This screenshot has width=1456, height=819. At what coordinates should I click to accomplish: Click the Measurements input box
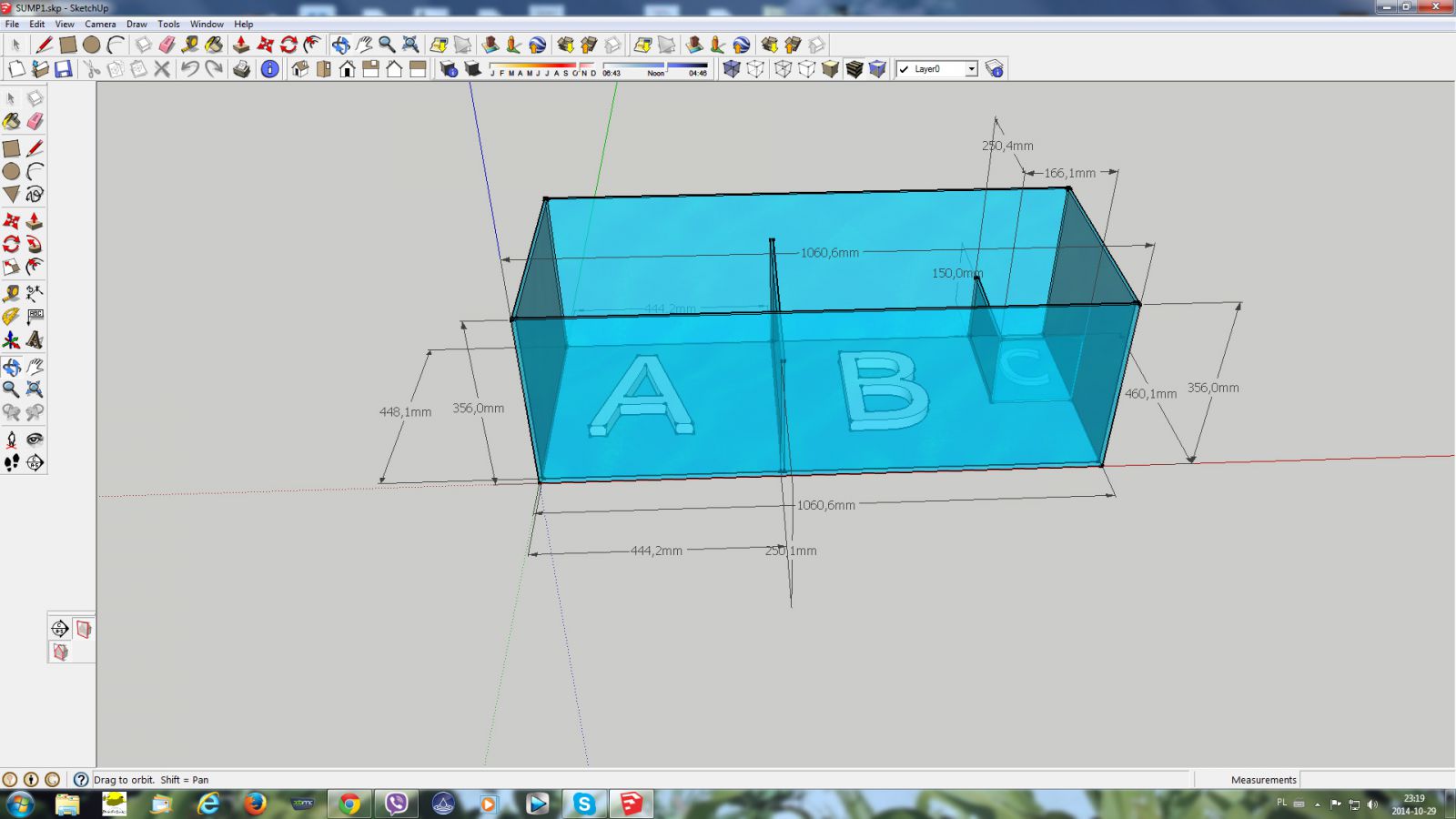1374,780
